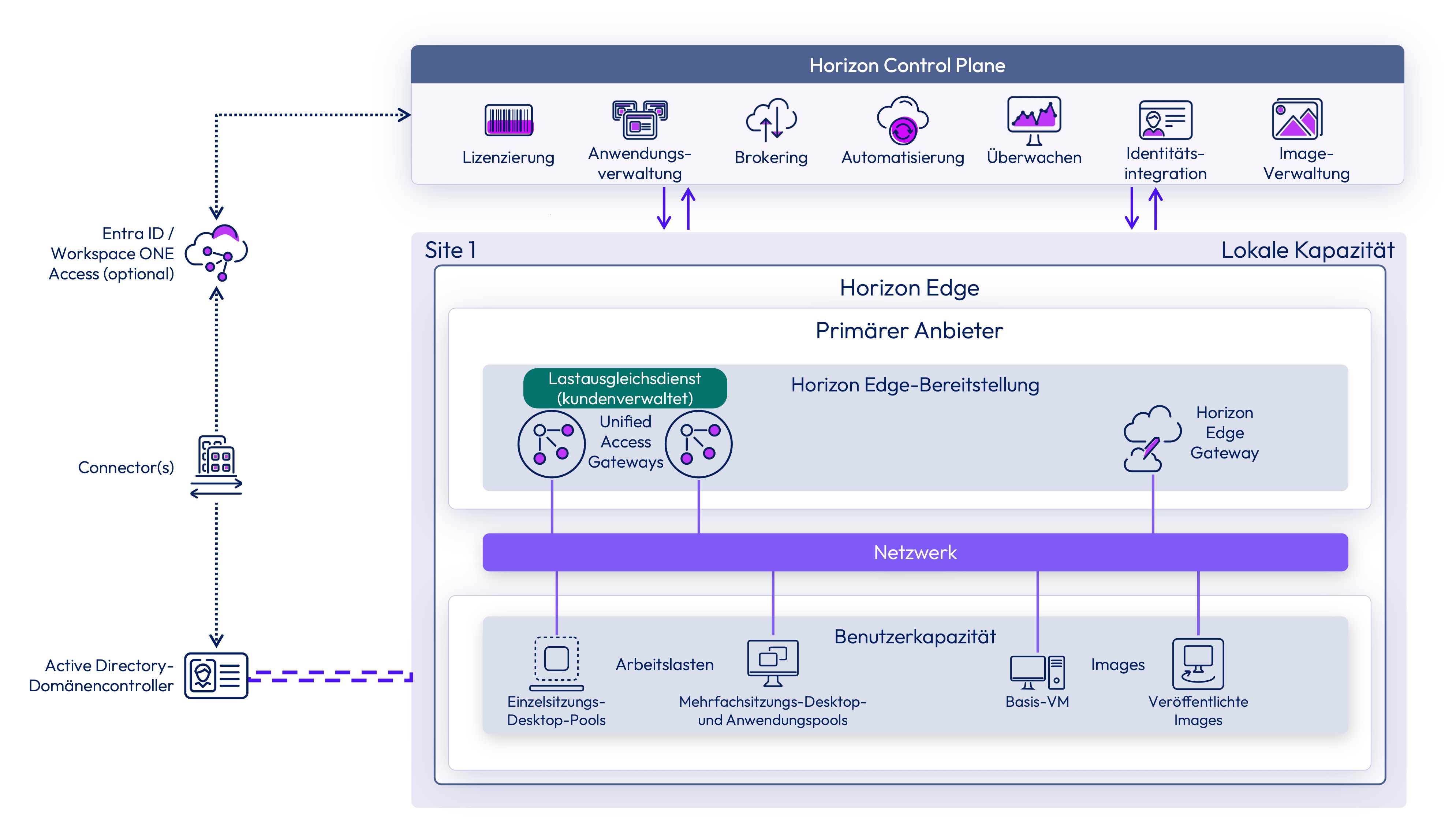Click the 'Image-Verwaltung' label

point(1306,163)
